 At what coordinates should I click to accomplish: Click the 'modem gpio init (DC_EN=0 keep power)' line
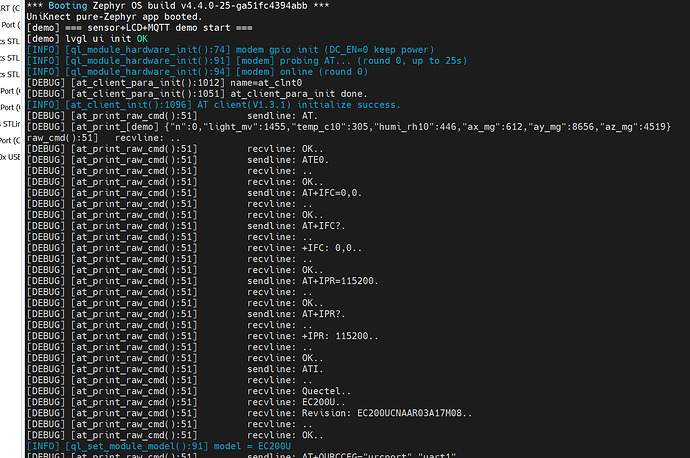(231, 50)
